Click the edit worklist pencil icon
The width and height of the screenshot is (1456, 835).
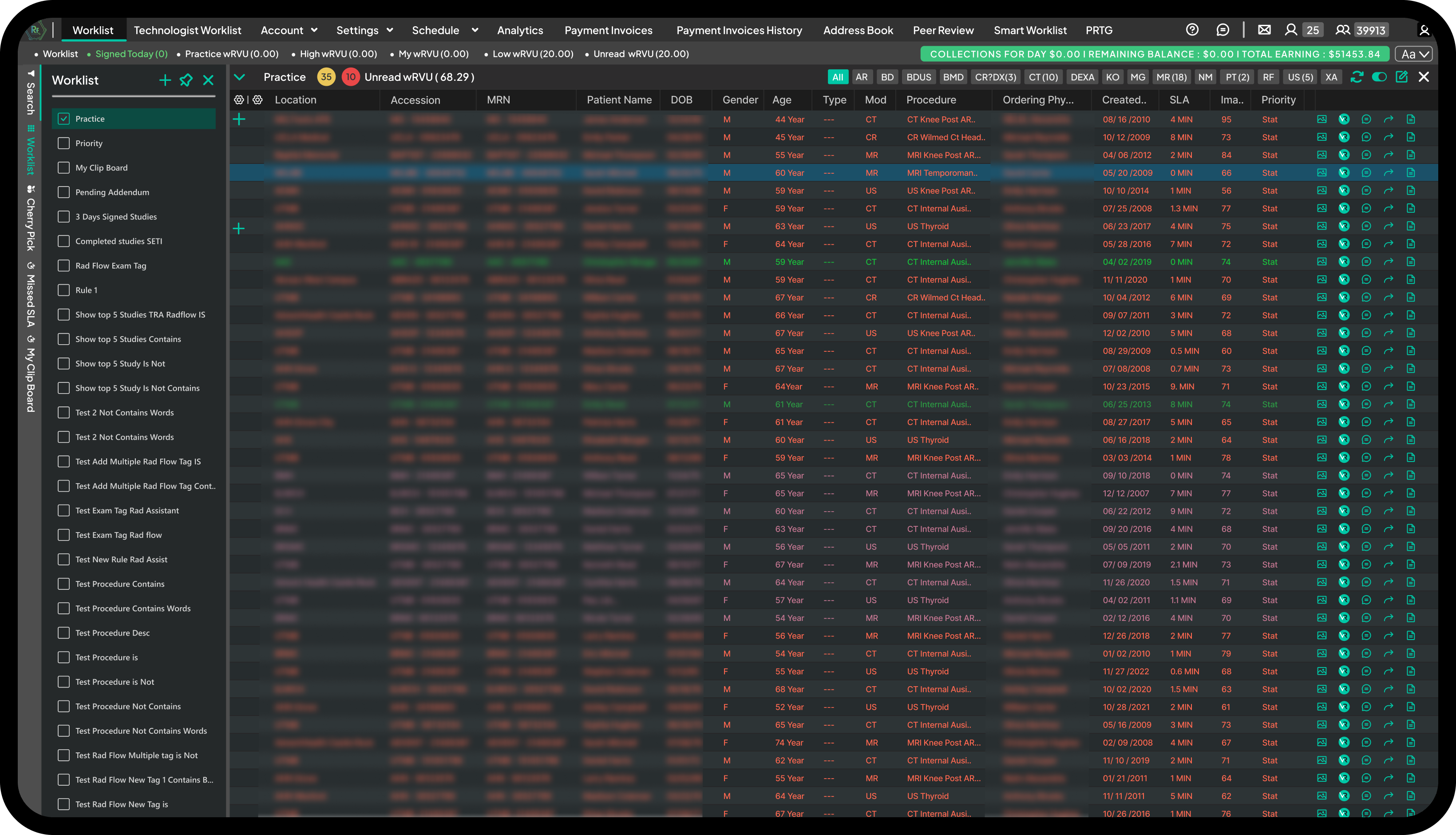click(x=1401, y=77)
